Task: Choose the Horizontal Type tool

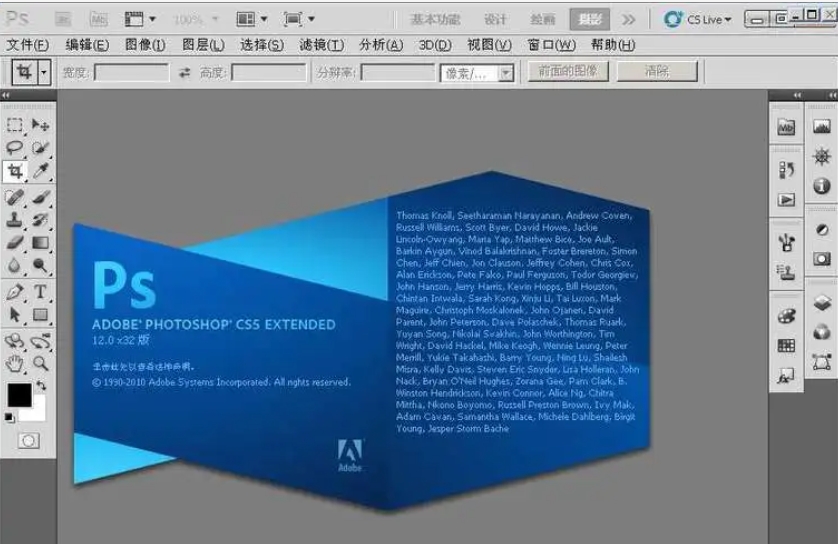Action: click(x=40, y=292)
